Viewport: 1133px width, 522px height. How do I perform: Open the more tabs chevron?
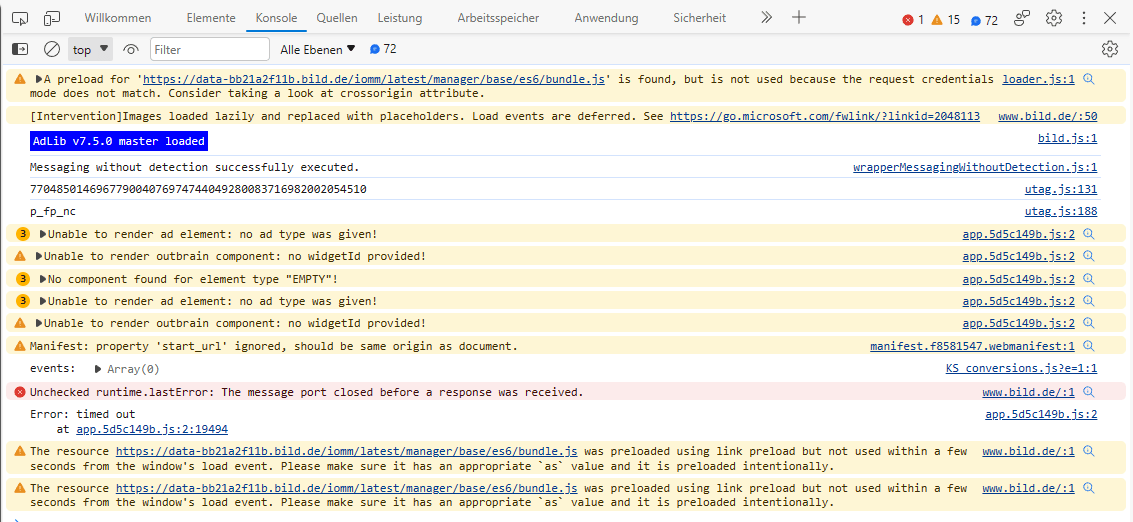767,18
